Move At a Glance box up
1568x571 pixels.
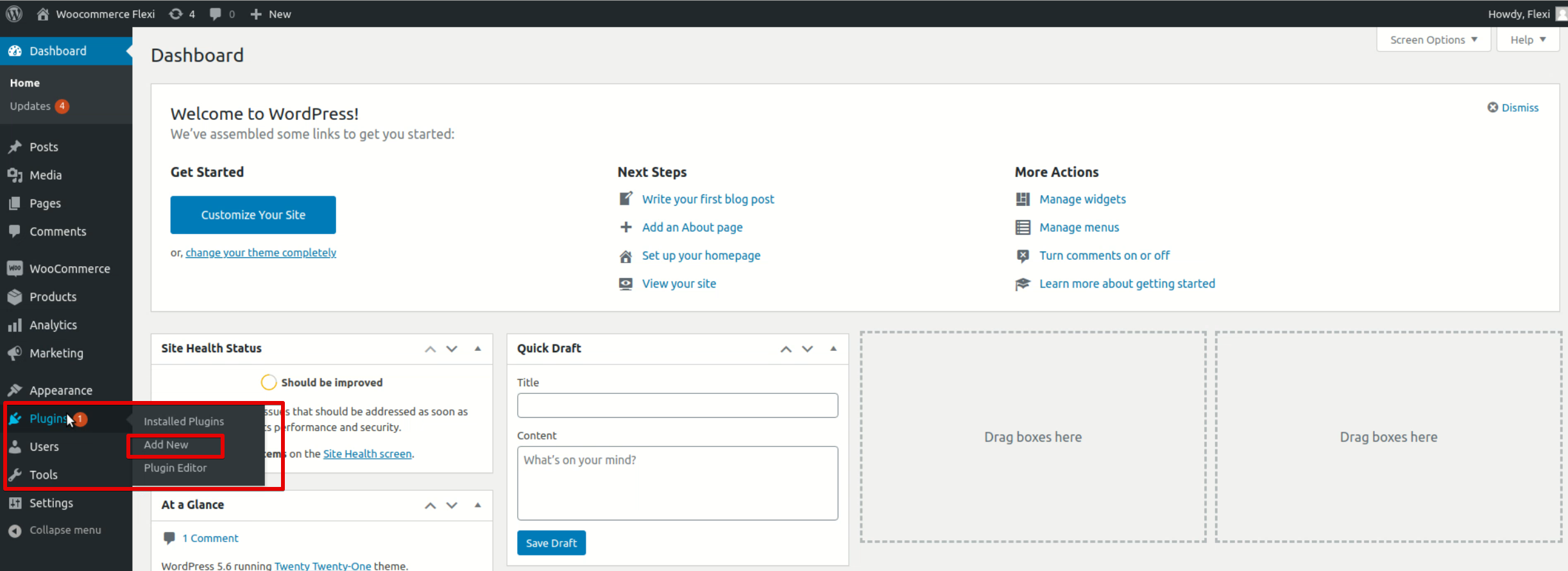click(x=430, y=506)
